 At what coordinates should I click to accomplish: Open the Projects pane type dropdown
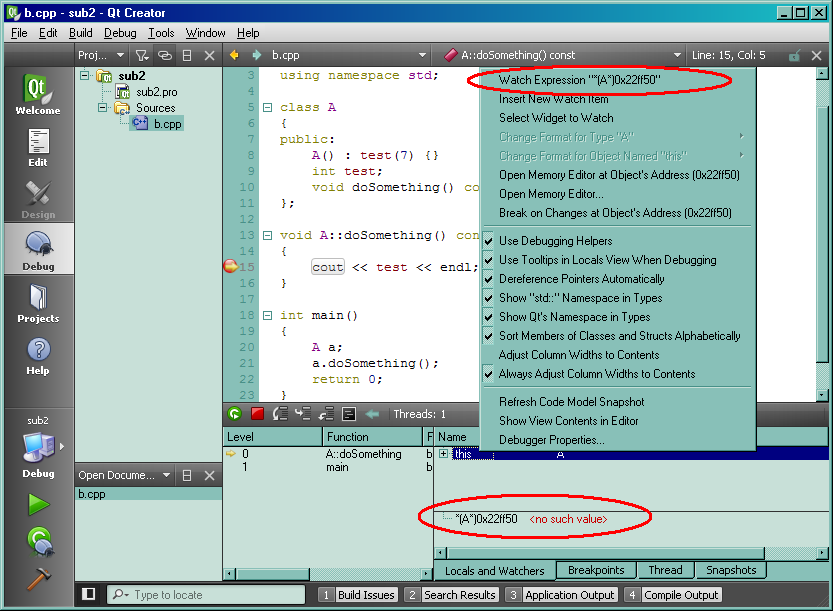(101, 55)
